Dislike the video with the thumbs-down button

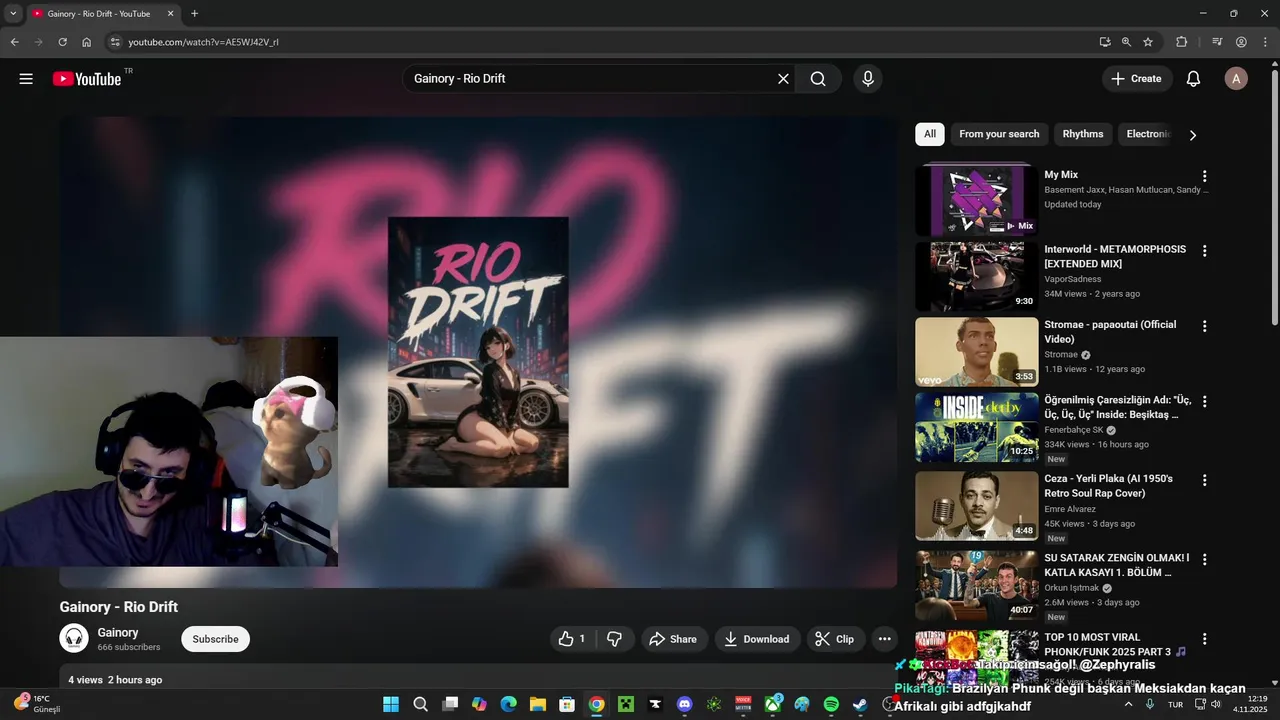(615, 639)
